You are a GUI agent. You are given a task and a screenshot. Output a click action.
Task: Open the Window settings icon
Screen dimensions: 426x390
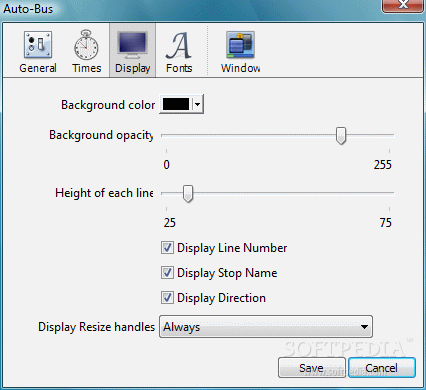pyautogui.click(x=240, y=44)
